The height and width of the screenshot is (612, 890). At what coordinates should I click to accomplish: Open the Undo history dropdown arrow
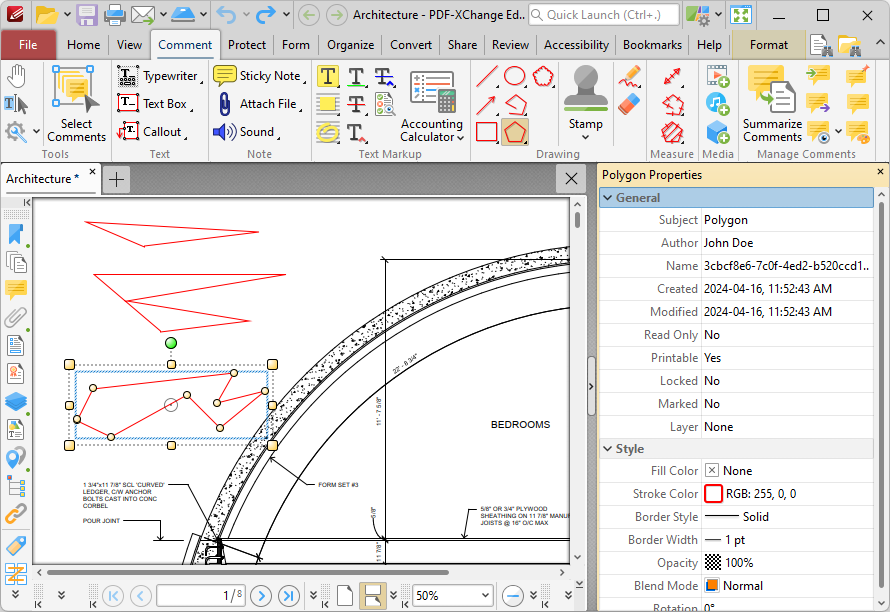click(x=246, y=15)
